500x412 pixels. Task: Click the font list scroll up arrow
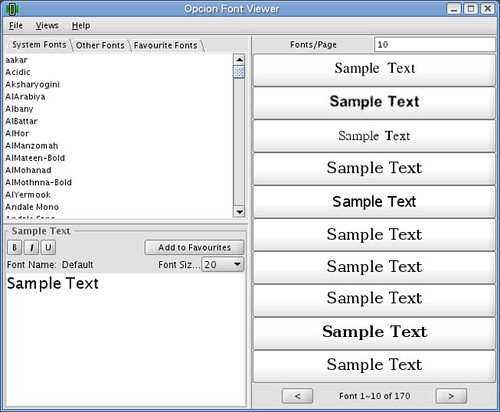pyautogui.click(x=239, y=60)
